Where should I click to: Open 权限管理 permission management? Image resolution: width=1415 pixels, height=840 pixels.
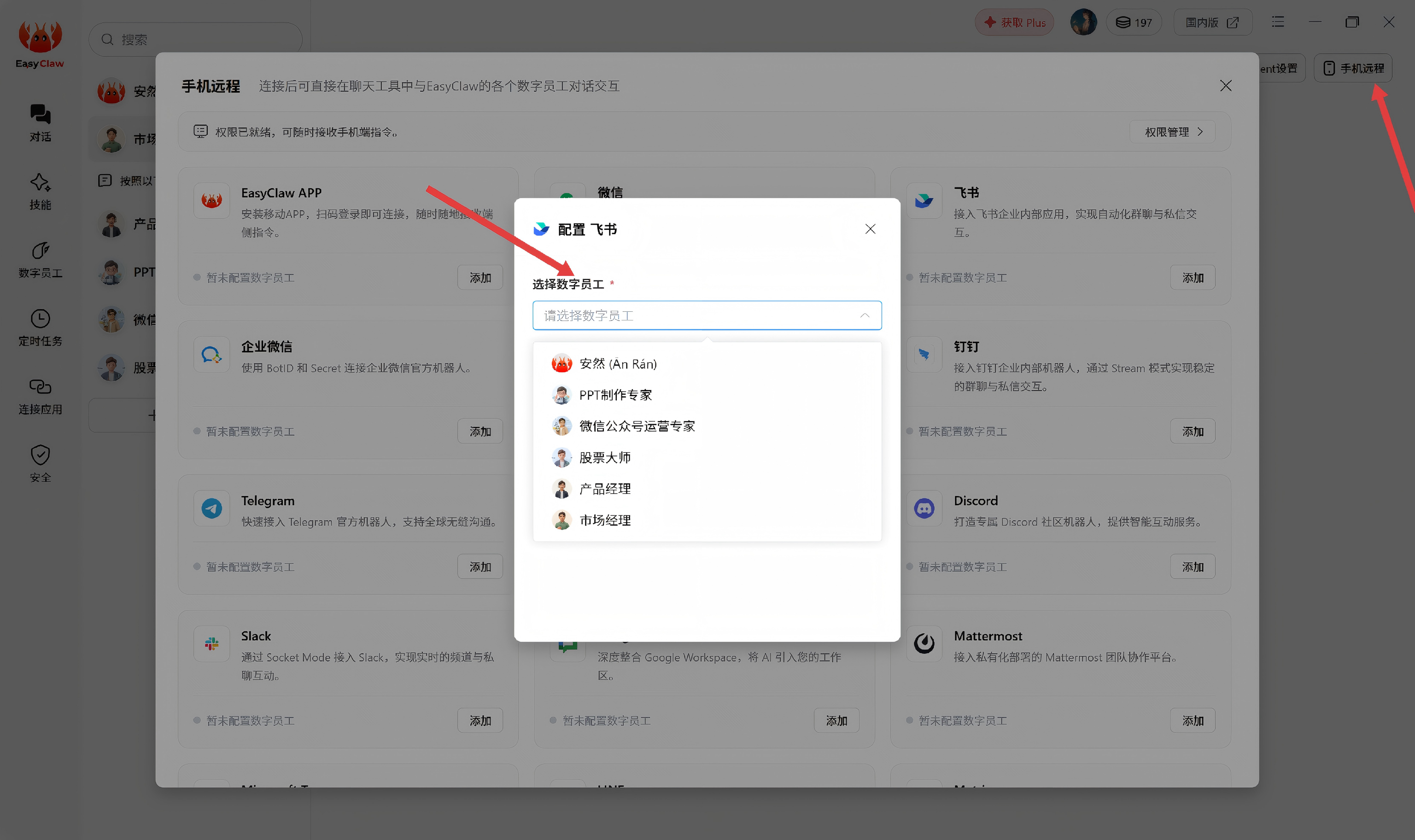1172,131
